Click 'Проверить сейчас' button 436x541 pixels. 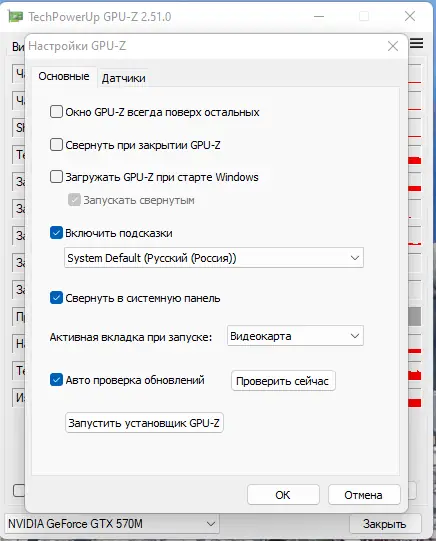(x=283, y=381)
